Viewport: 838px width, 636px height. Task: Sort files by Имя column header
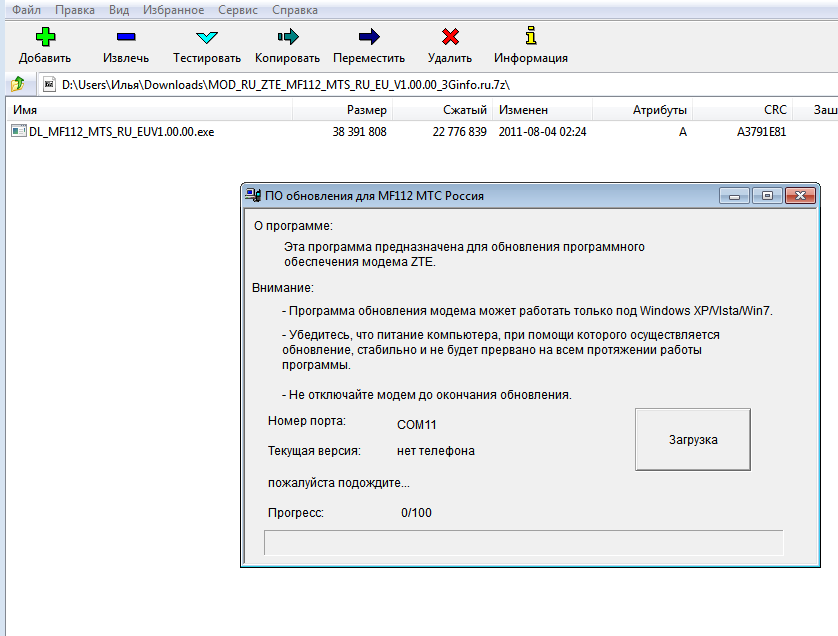[150, 110]
